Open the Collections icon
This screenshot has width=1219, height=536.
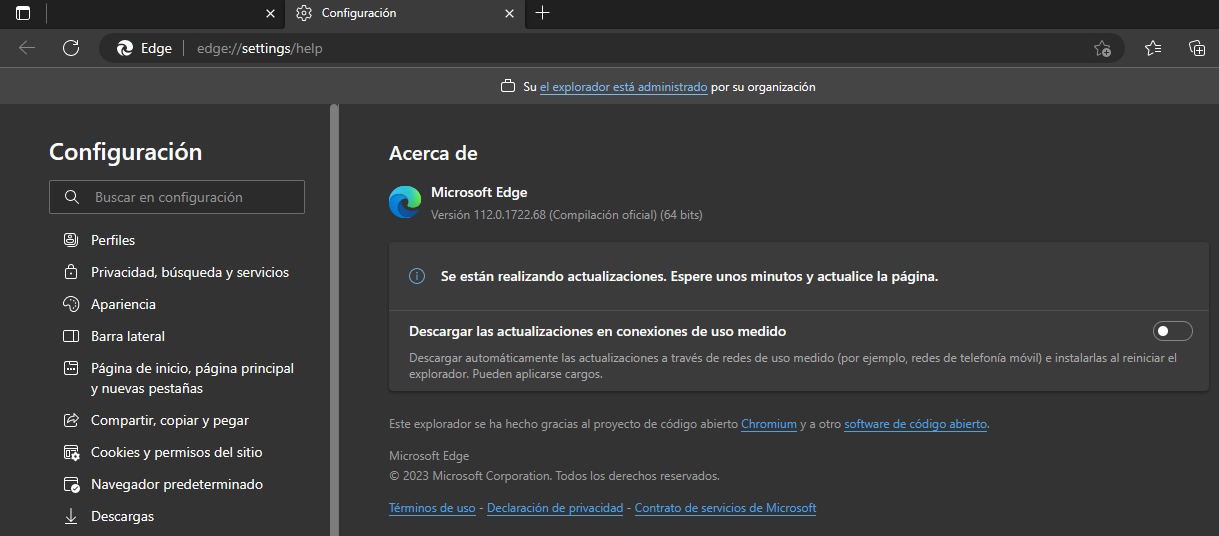click(1197, 48)
